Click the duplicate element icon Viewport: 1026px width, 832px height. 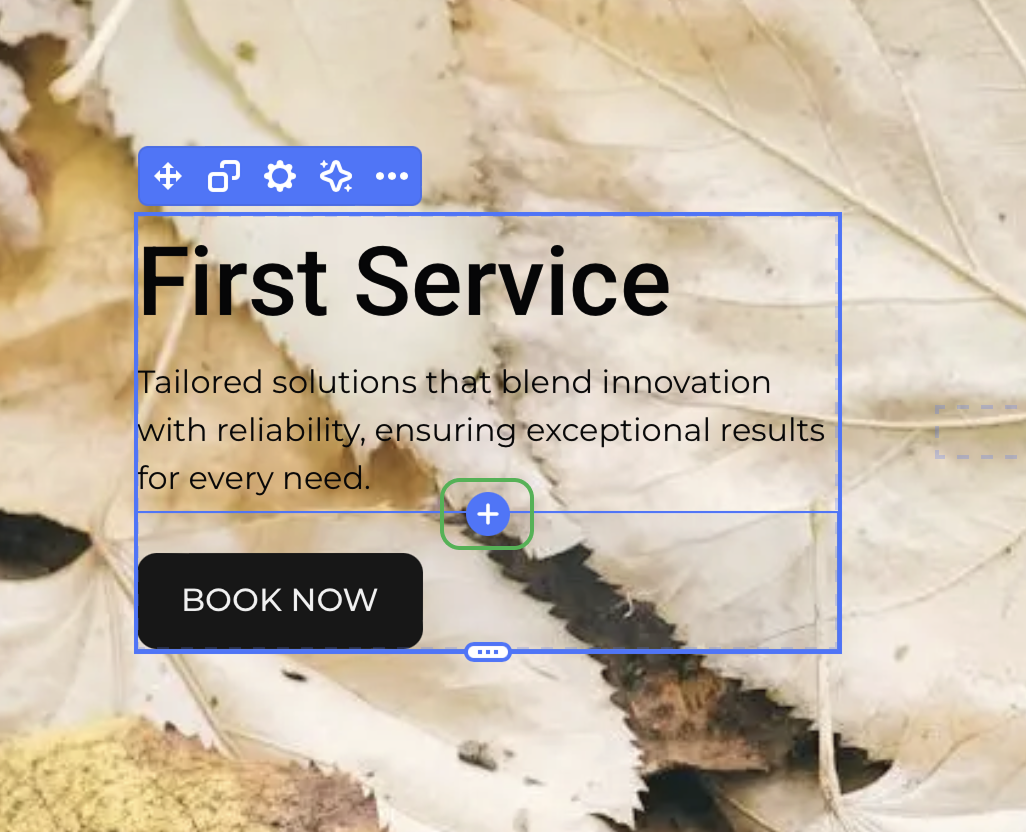[224, 176]
